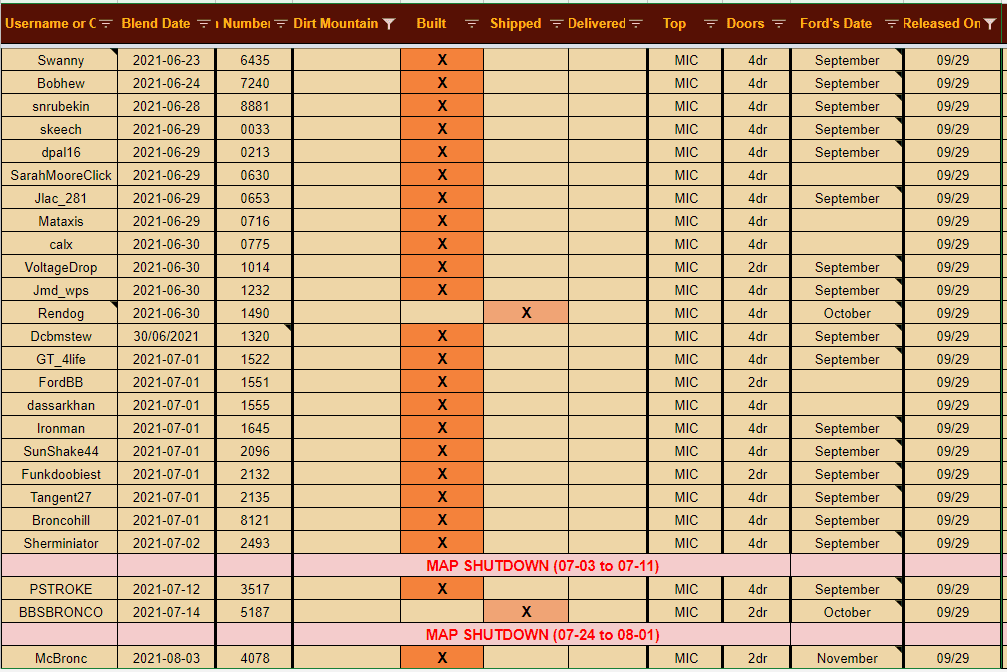This screenshot has width=1007, height=672.
Task: Select blend date 2021-07-02 cell
Action: click(x=166, y=544)
